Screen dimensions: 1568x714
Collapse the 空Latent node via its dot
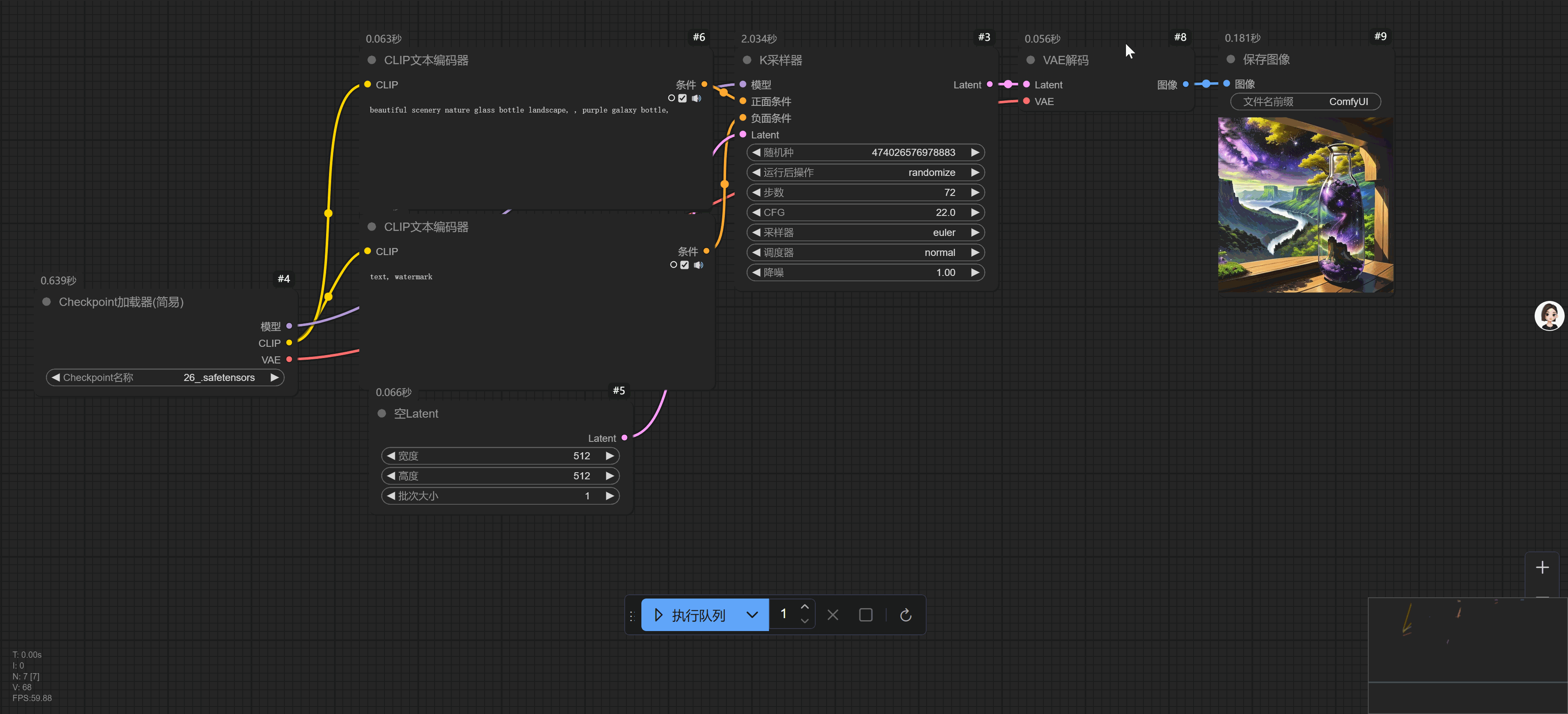(x=382, y=413)
